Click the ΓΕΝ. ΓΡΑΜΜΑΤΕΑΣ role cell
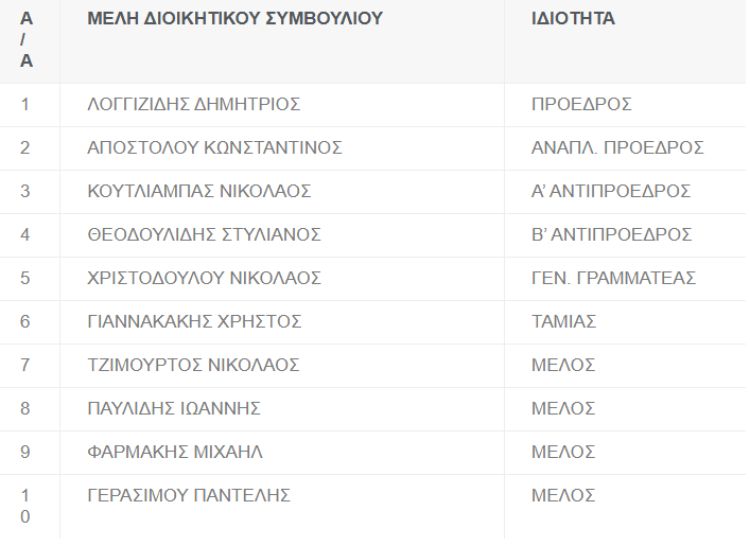 pyautogui.click(x=614, y=278)
